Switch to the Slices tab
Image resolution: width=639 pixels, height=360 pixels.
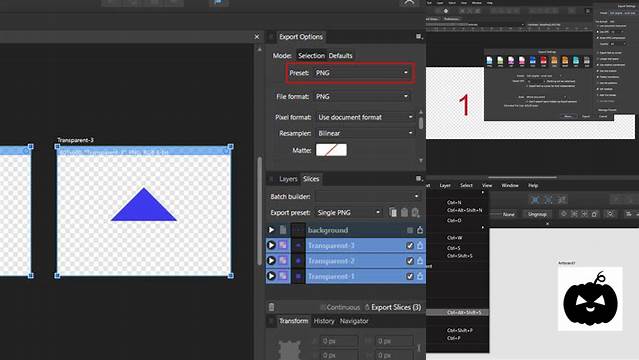coord(311,179)
